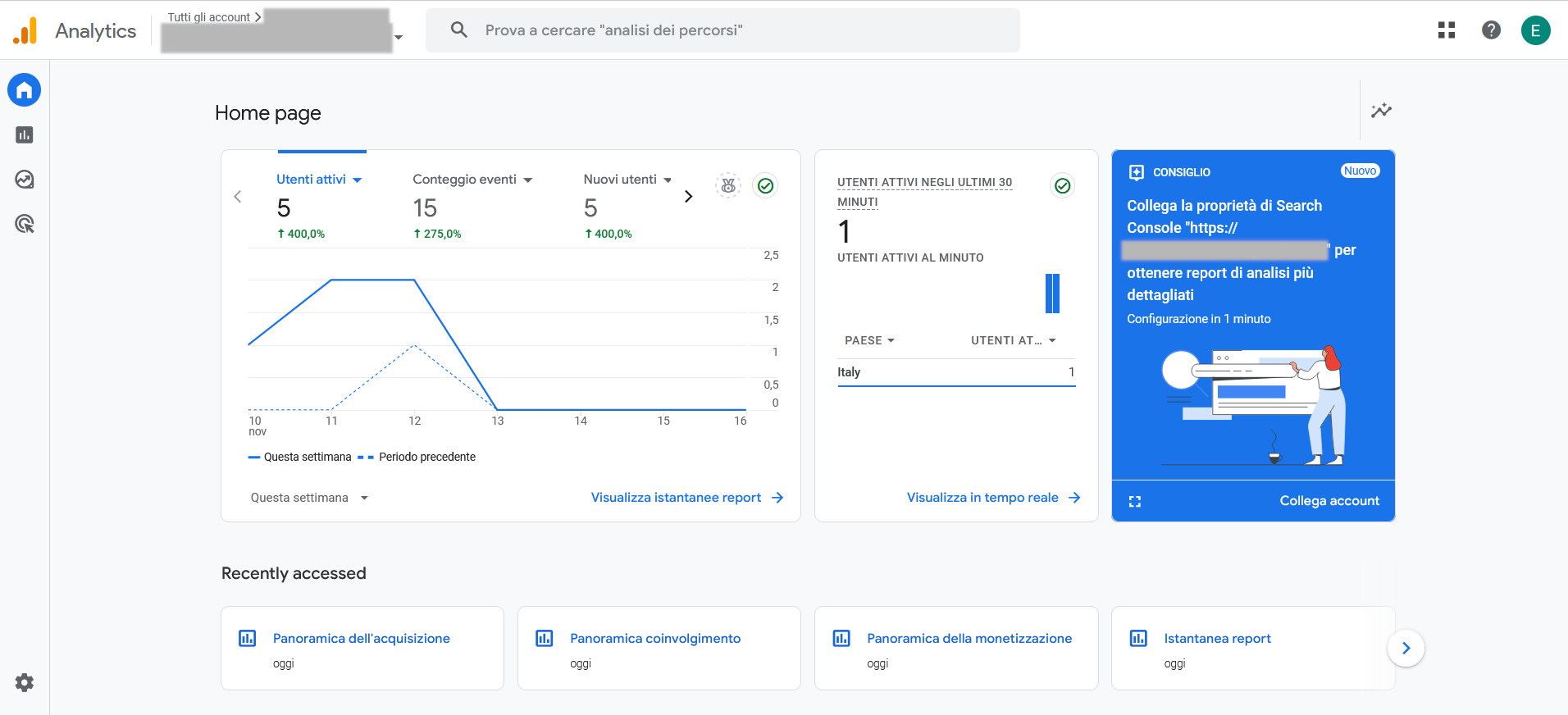Open the Questa settimana date range dropdown
Image resolution: width=1568 pixels, height=715 pixels.
pyautogui.click(x=309, y=498)
